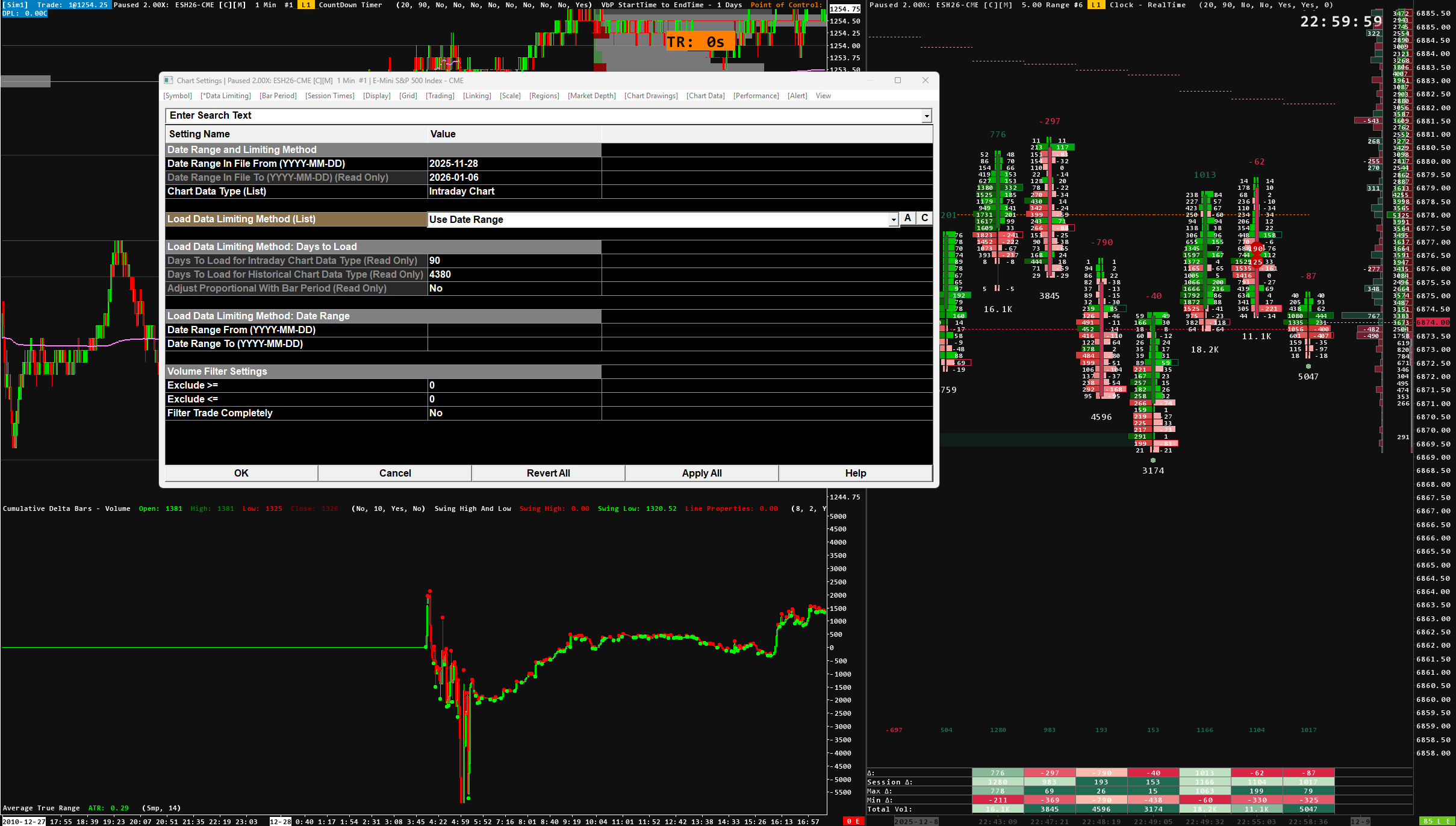This screenshot has height=826, width=1456.
Task: Click the L1 badge on left chart header
Action: pyautogui.click(x=306, y=5)
